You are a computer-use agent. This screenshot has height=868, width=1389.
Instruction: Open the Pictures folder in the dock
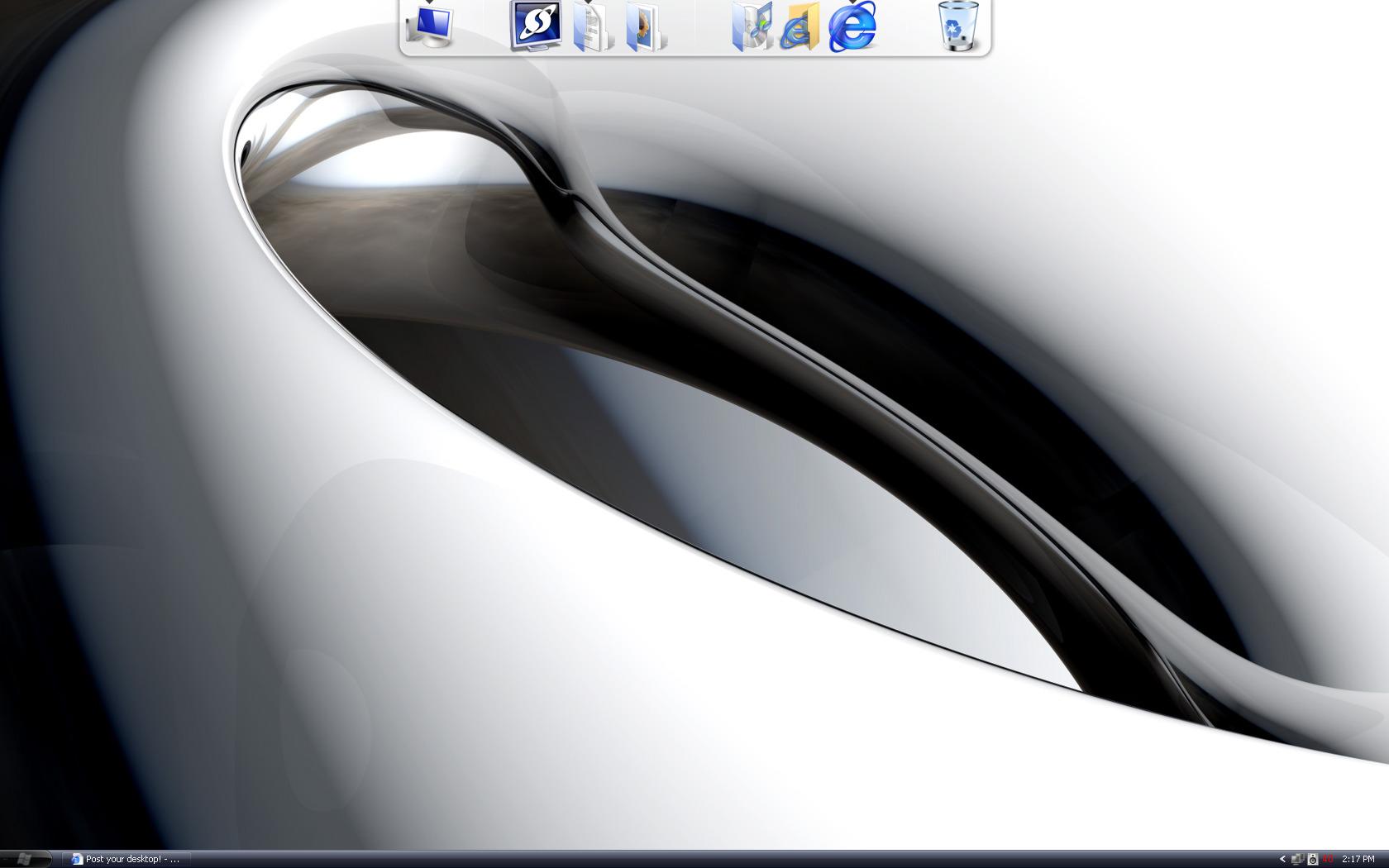pos(647,26)
